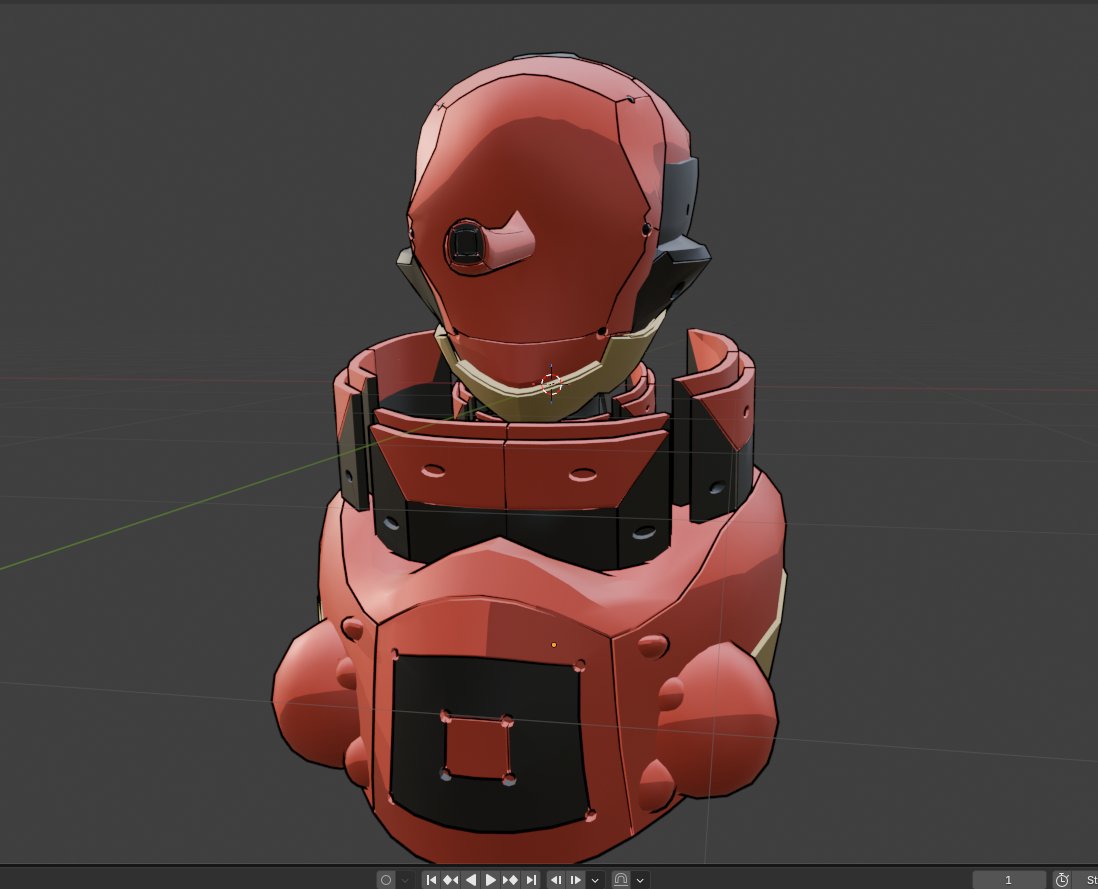Click the Start frame field
This screenshot has height=889, width=1098.
pos(1092,879)
